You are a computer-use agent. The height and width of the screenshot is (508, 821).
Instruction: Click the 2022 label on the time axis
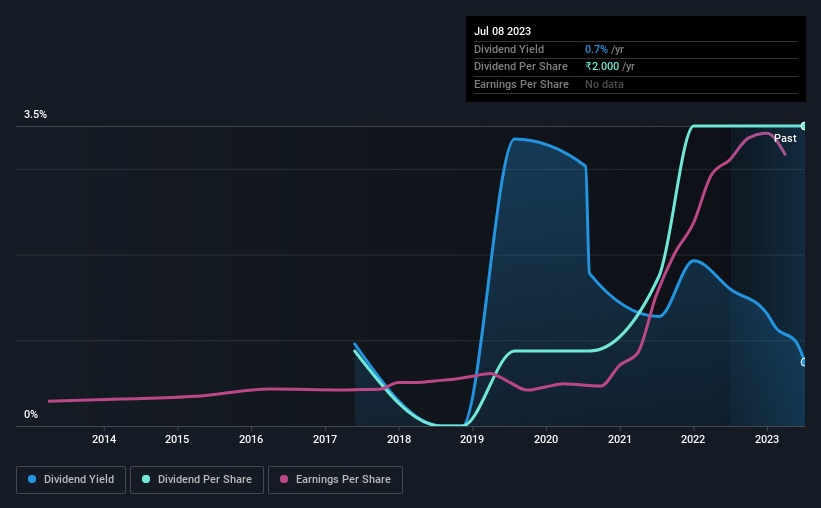(693, 439)
